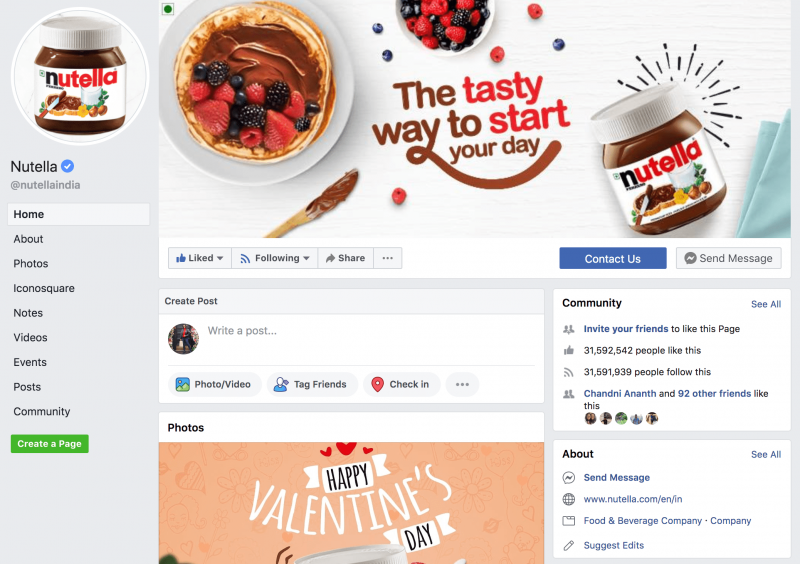The image size is (800, 564).
Task: Click the Photo/Video icon in Create Post
Action: (183, 384)
